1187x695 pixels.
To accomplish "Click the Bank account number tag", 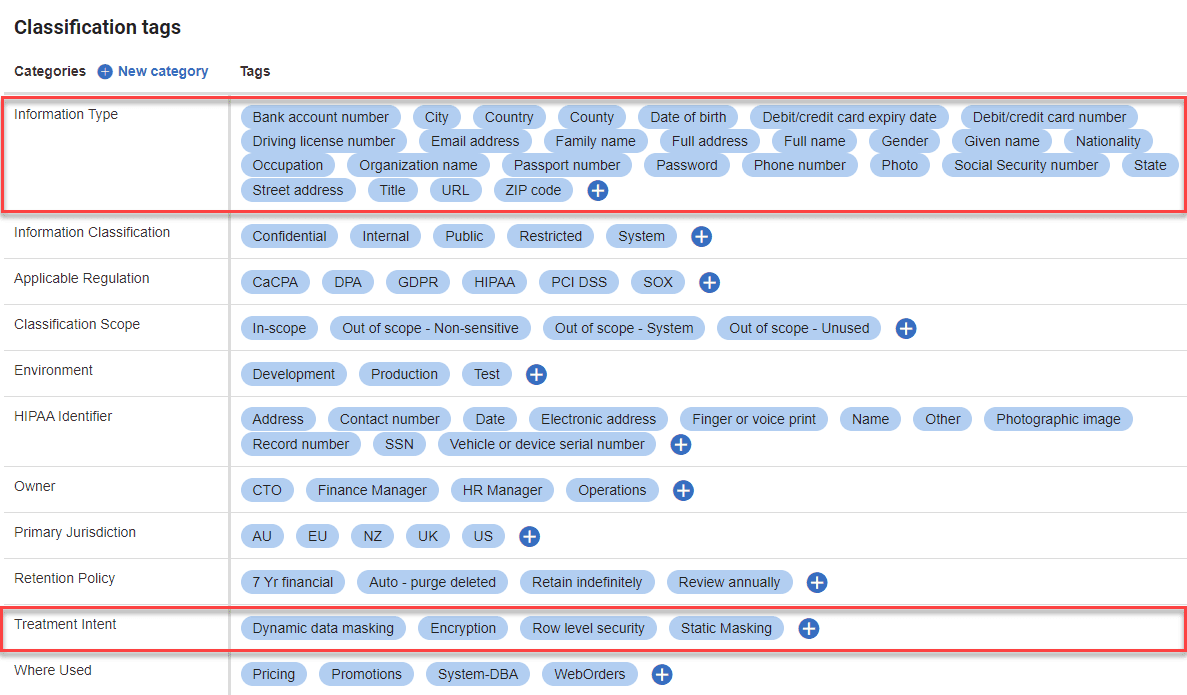I will [321, 117].
